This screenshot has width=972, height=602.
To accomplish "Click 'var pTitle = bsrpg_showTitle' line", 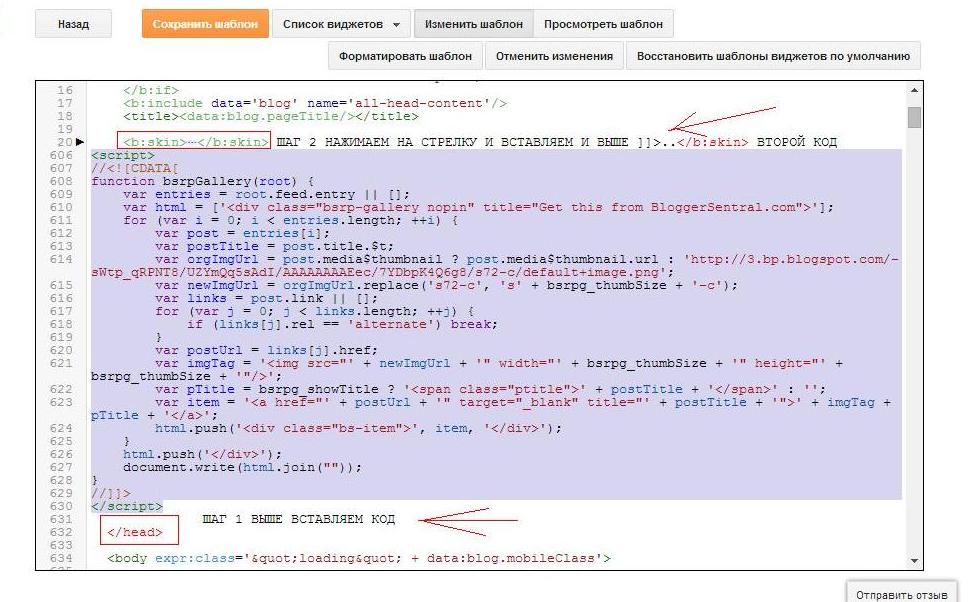I will click(x=490, y=389).
